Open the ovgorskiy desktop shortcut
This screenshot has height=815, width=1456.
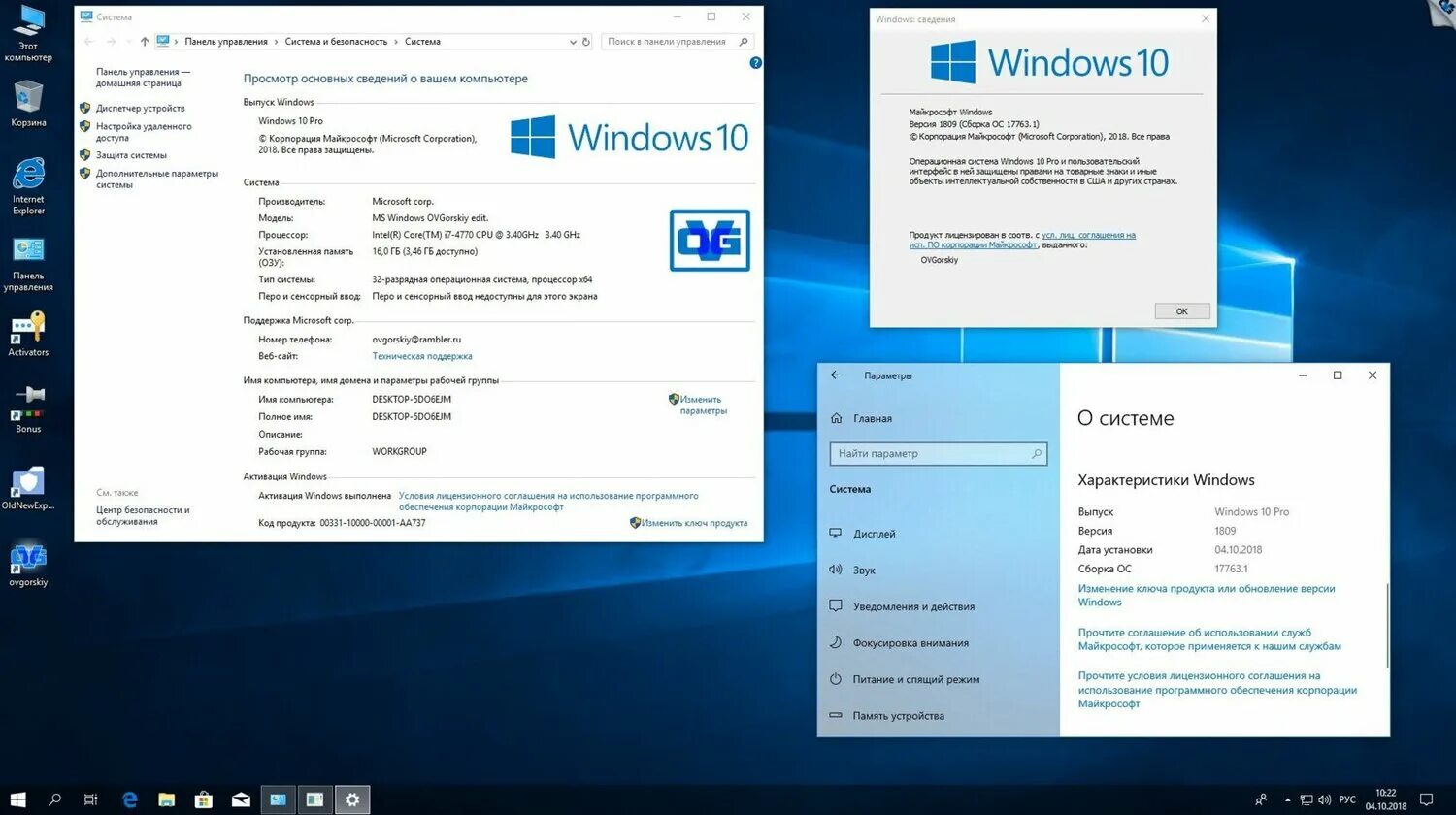[x=28, y=565]
